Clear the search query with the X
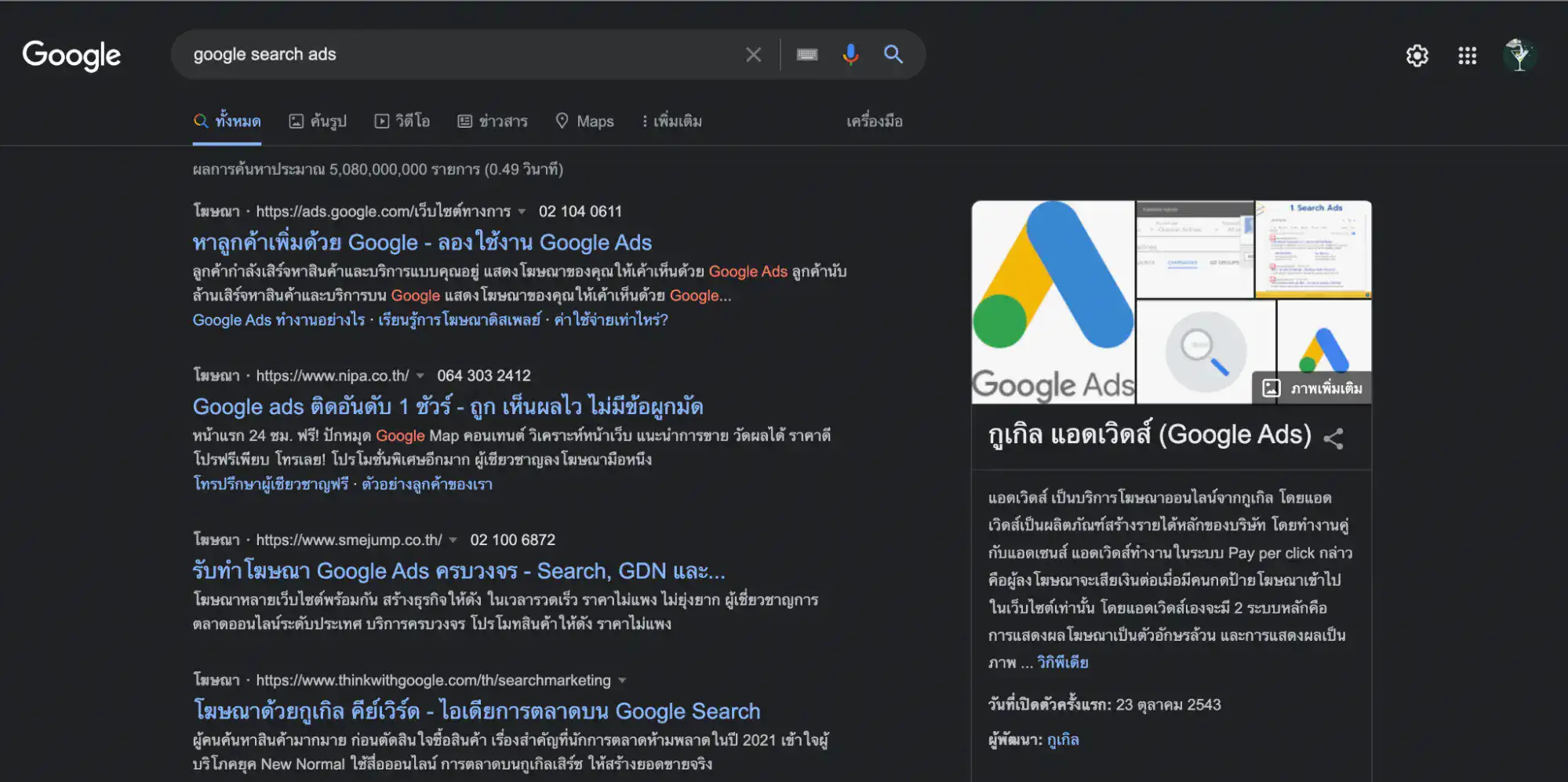The height and width of the screenshot is (782, 1568). point(753,54)
